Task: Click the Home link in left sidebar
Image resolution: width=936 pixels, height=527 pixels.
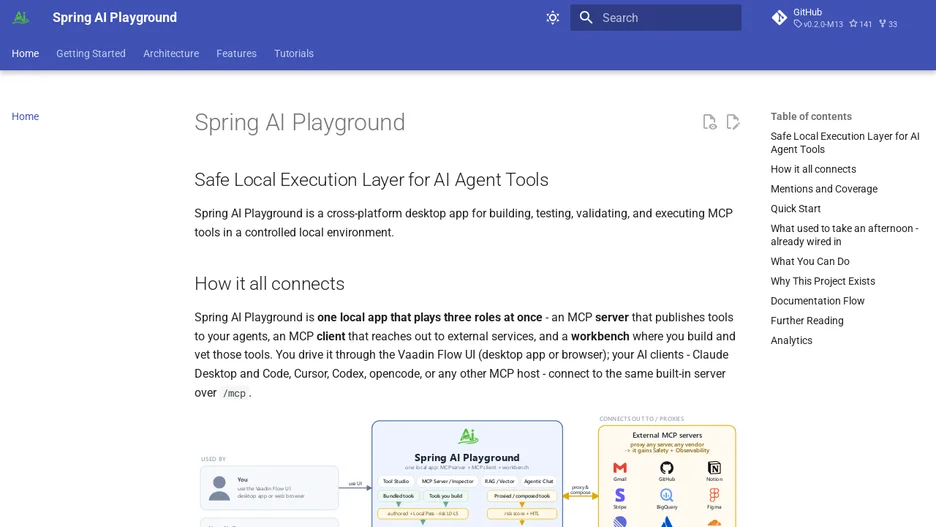Action: pyautogui.click(x=25, y=116)
